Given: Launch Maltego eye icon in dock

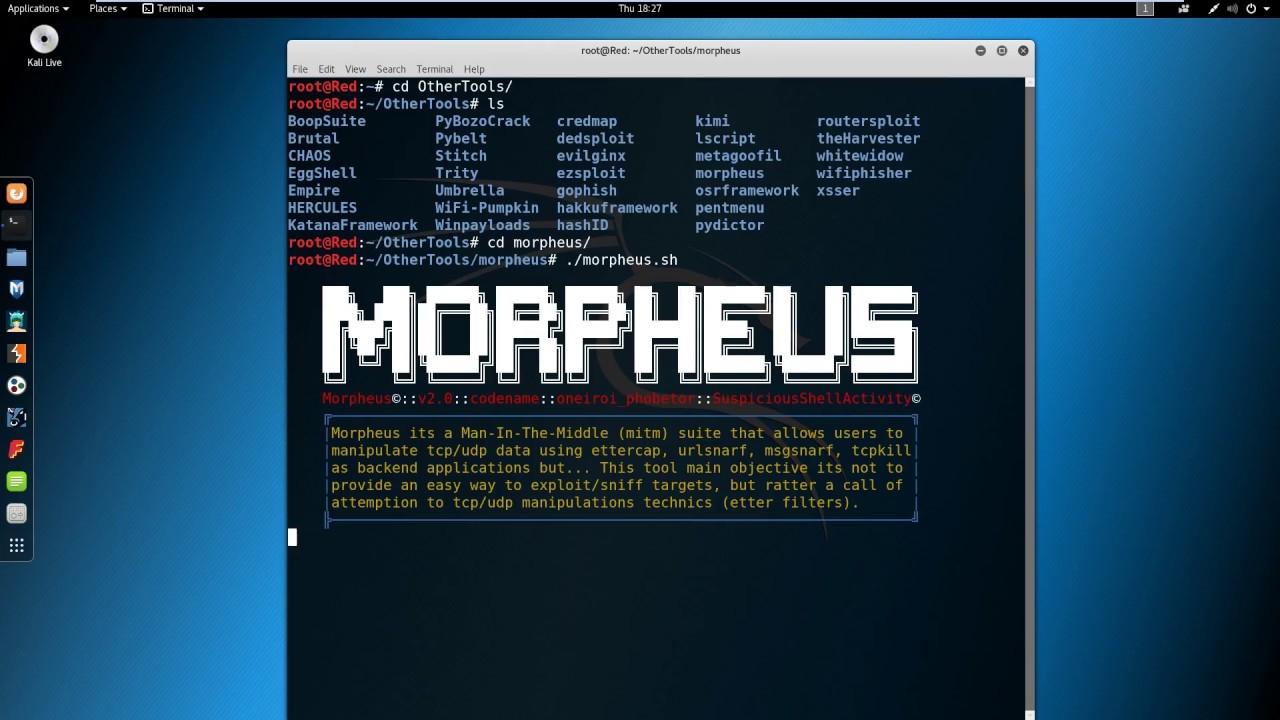Looking at the screenshot, I should pos(16,417).
